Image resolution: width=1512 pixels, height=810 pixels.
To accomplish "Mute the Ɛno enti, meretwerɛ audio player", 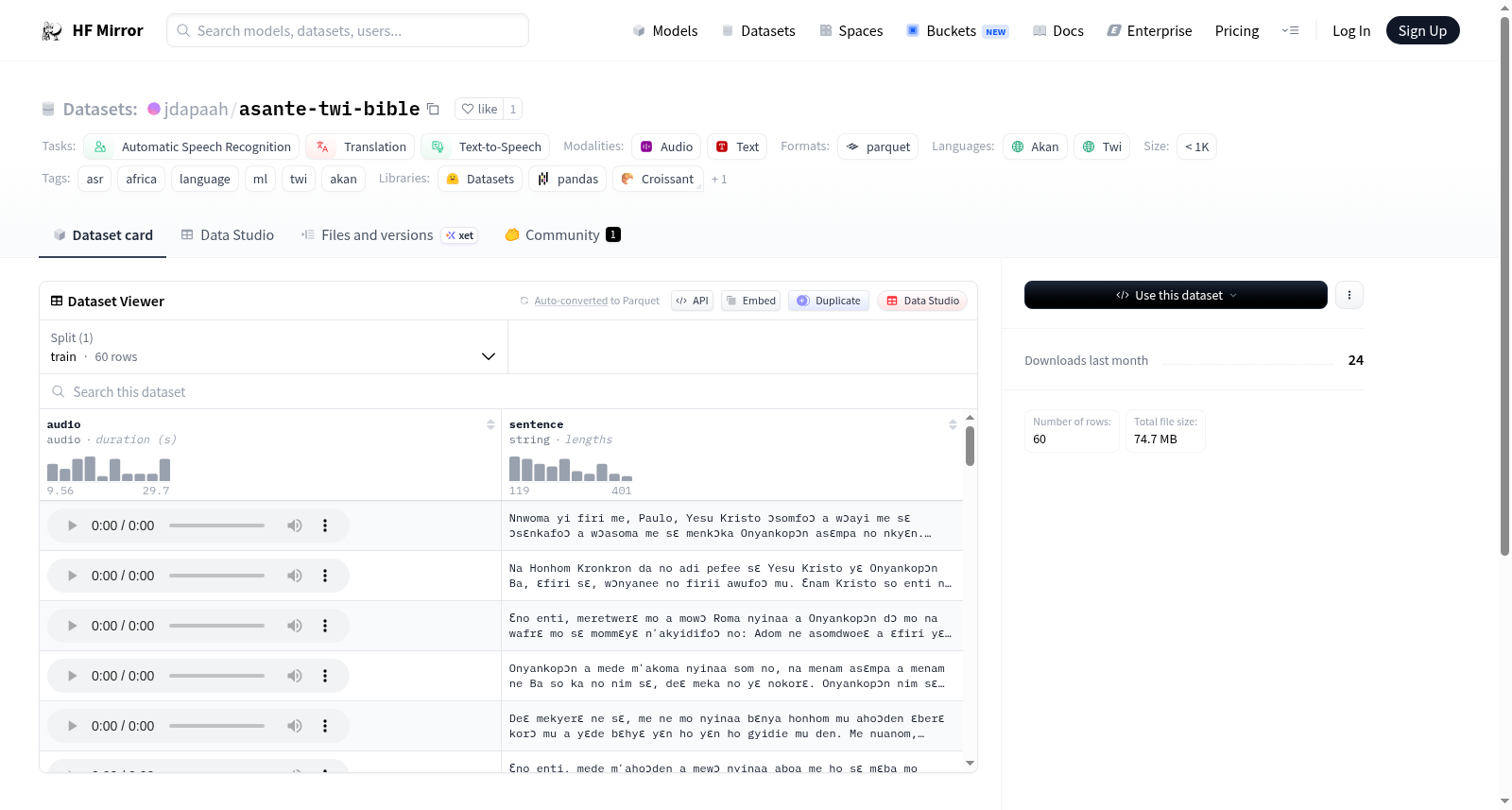I will [x=295, y=626].
